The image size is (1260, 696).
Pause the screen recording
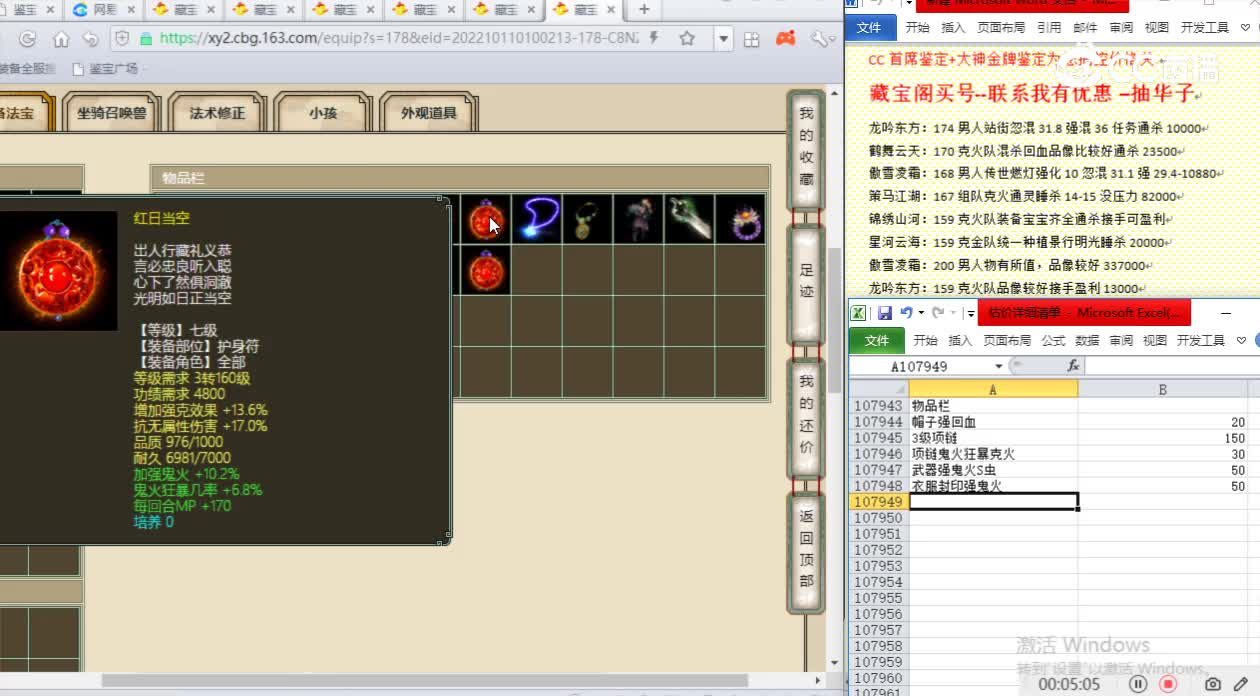(1137, 684)
